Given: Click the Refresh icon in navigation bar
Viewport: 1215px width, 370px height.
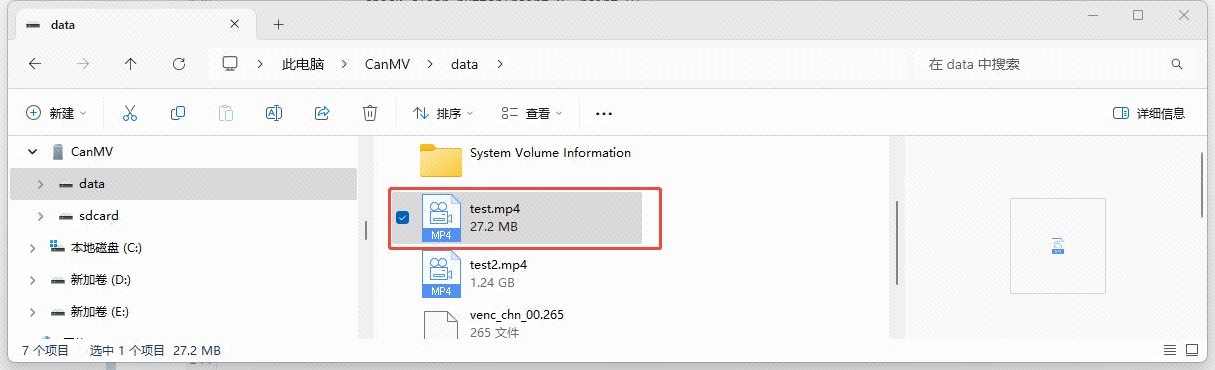Looking at the screenshot, I should click(x=179, y=64).
